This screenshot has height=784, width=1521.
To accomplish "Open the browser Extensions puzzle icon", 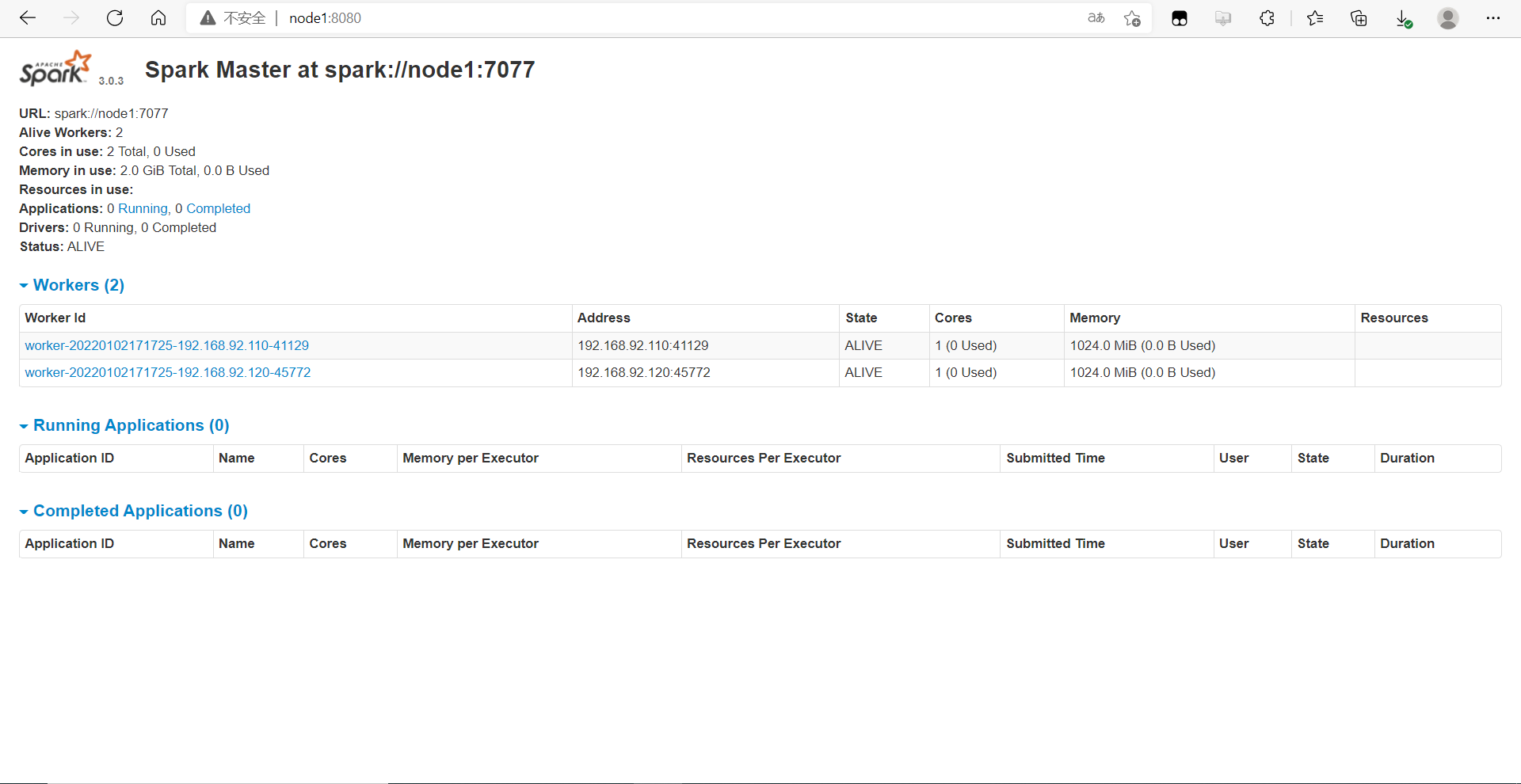I will coord(1267,18).
